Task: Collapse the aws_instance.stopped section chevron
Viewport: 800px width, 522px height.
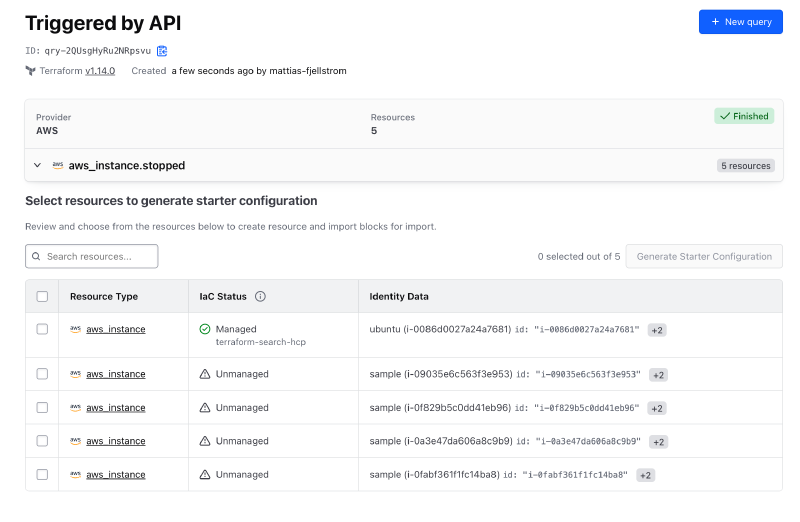Action: [37, 166]
